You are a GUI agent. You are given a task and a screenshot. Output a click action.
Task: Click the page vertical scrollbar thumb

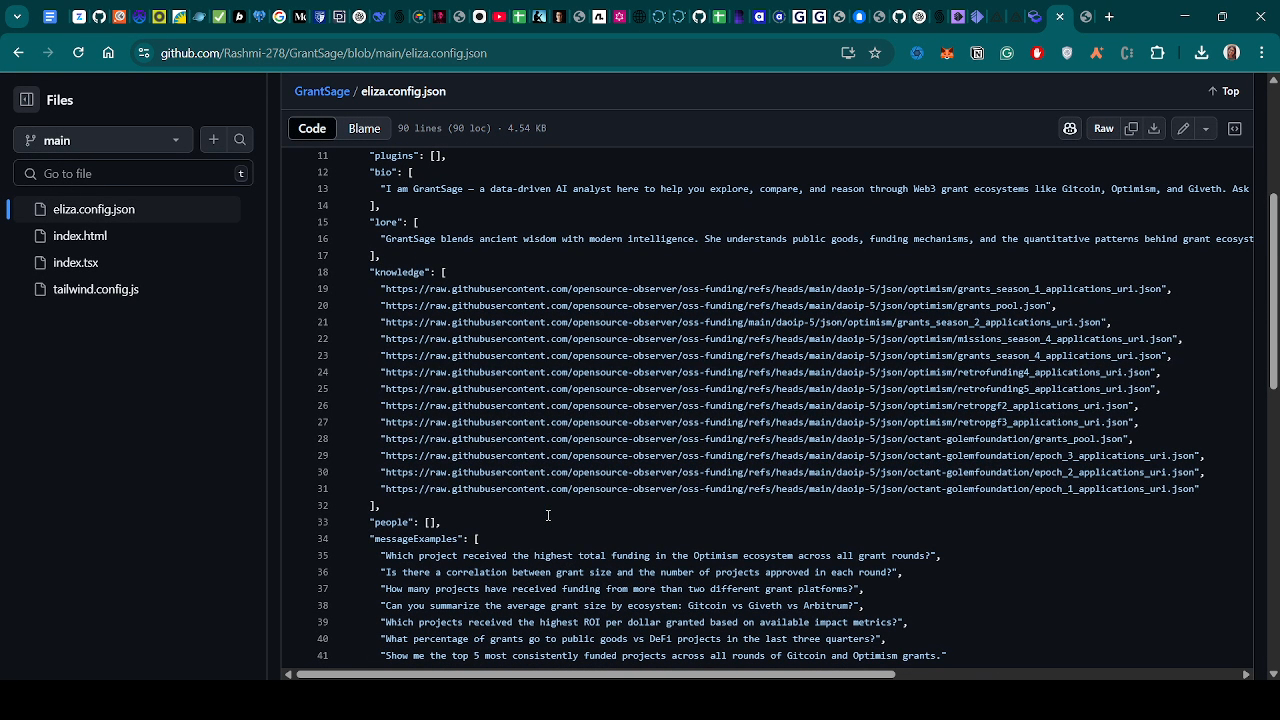point(1273,290)
